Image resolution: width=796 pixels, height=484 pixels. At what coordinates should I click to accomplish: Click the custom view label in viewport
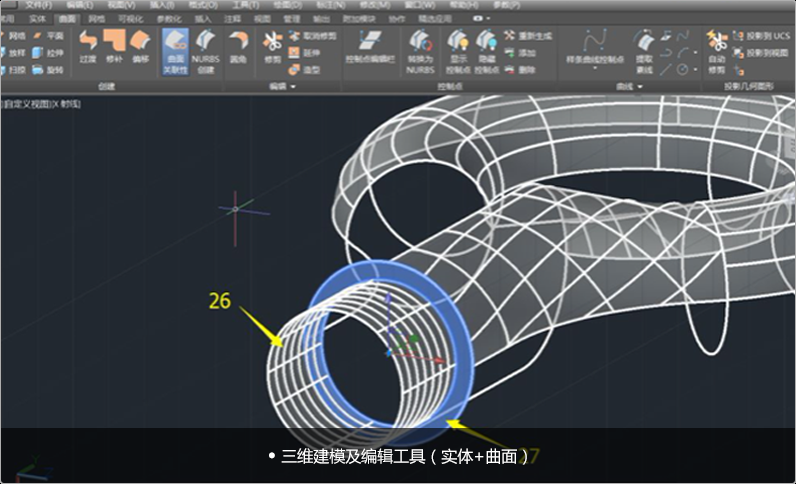[40, 104]
